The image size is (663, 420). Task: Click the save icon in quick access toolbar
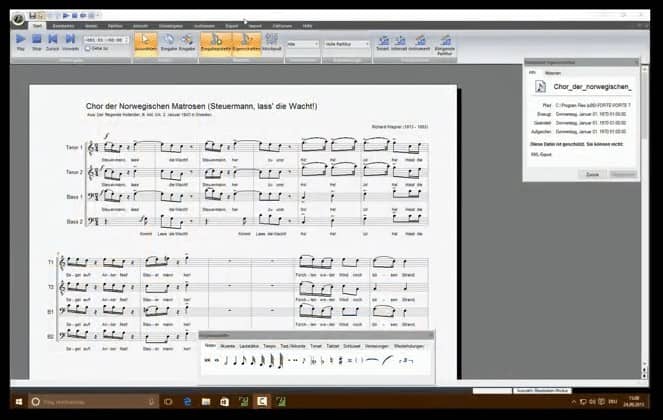tap(33, 16)
